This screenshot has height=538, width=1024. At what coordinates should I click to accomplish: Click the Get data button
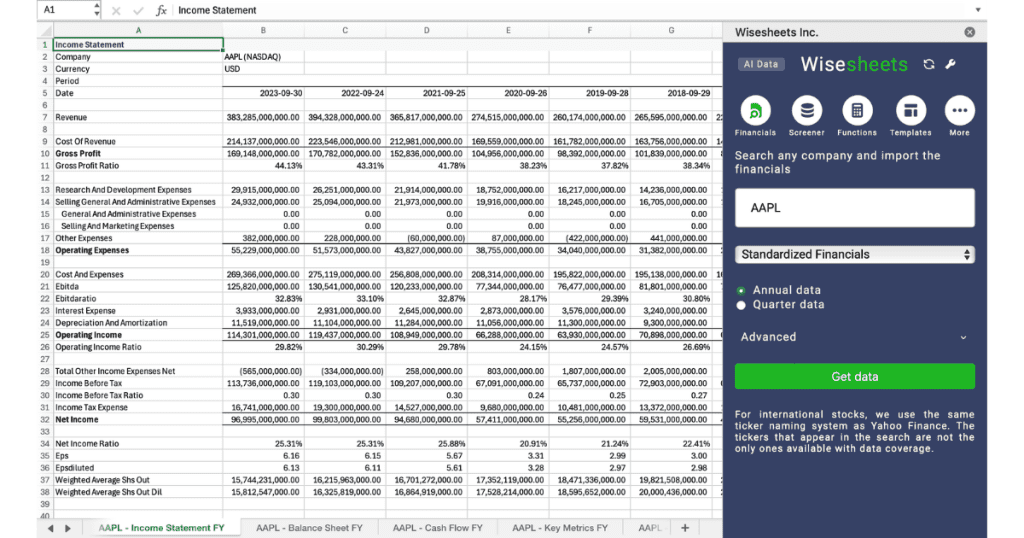[854, 376]
